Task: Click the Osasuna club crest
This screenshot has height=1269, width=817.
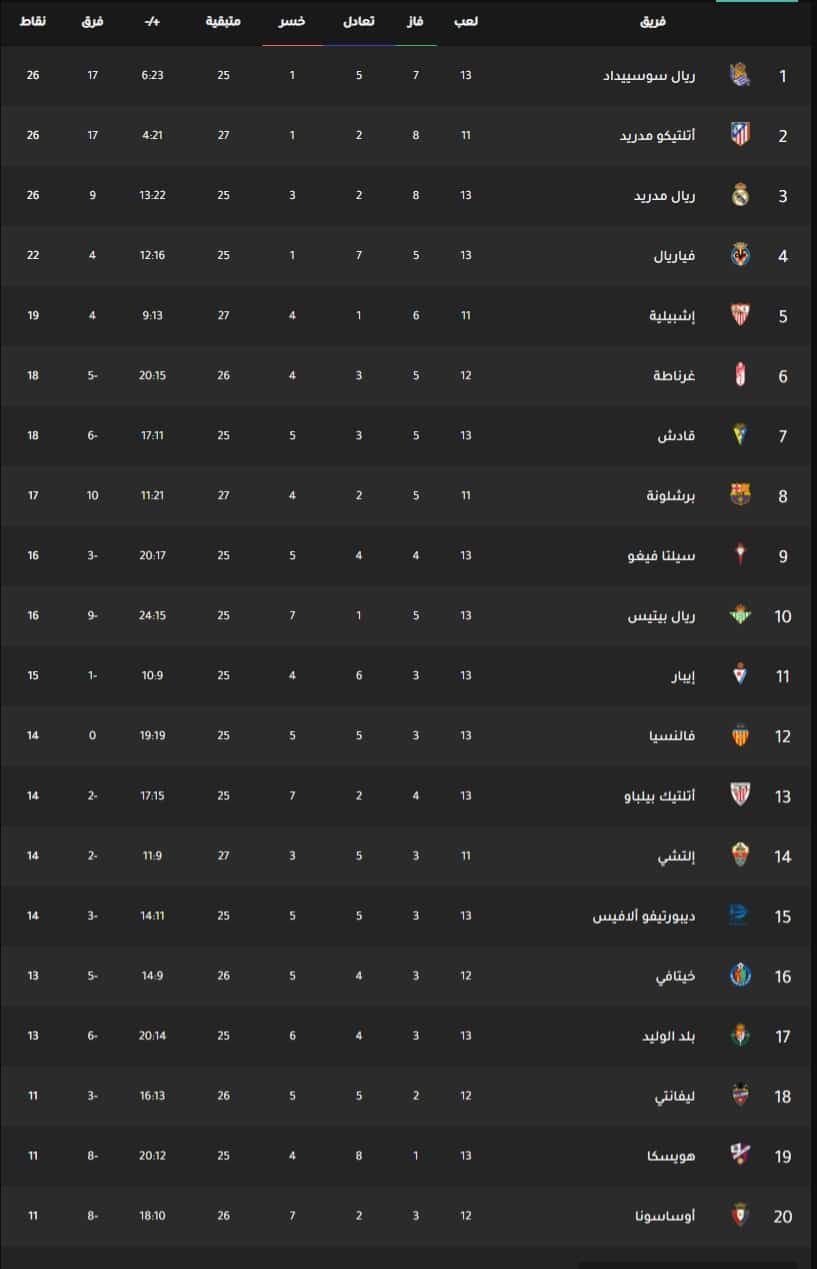Action: [740, 1215]
